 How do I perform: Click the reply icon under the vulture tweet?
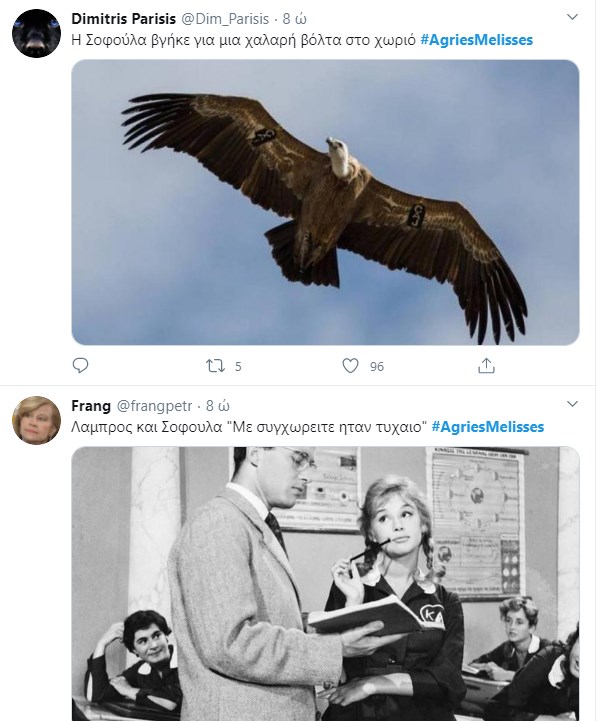tap(80, 366)
